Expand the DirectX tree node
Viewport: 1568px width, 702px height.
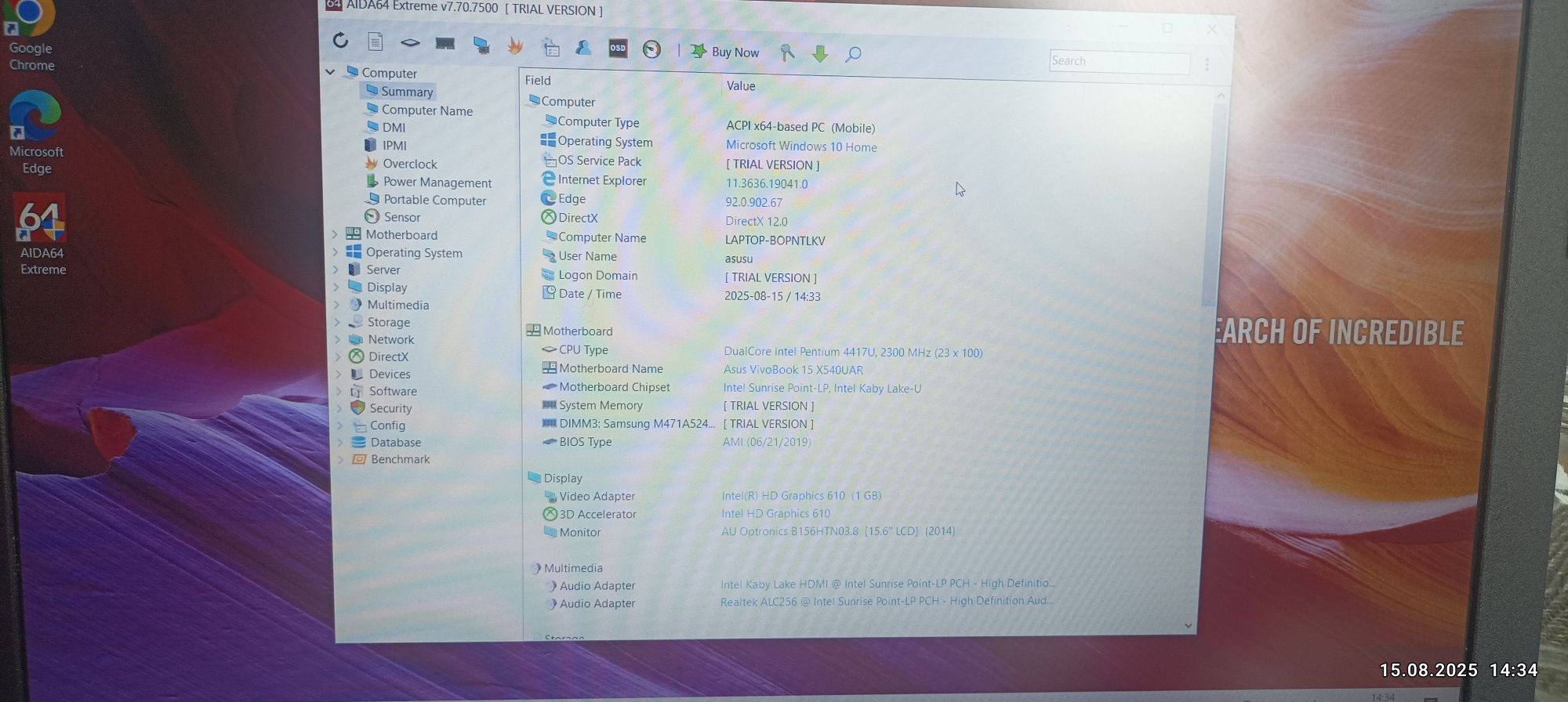[339, 356]
